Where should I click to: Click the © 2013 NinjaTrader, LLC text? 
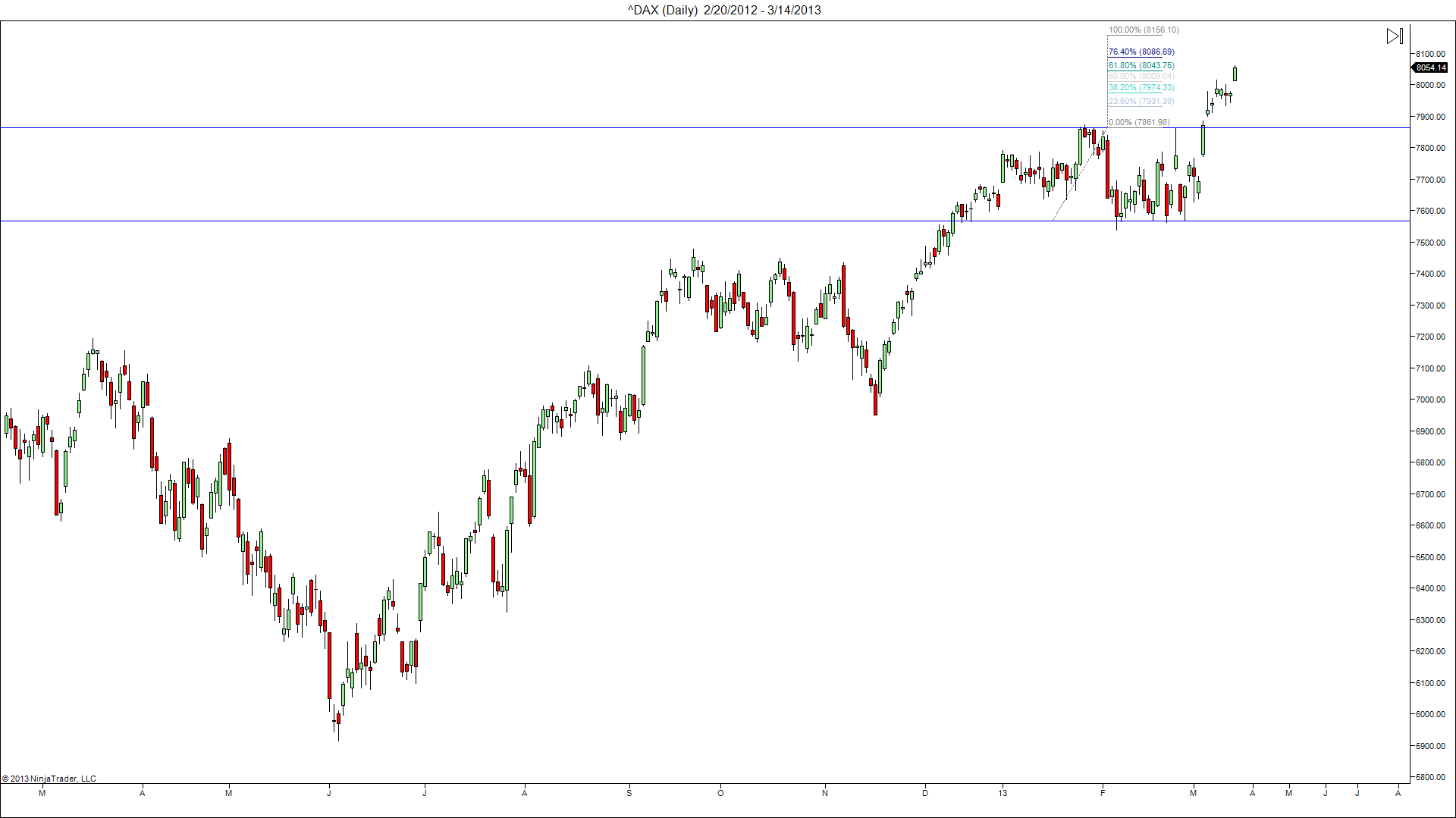coord(49,779)
